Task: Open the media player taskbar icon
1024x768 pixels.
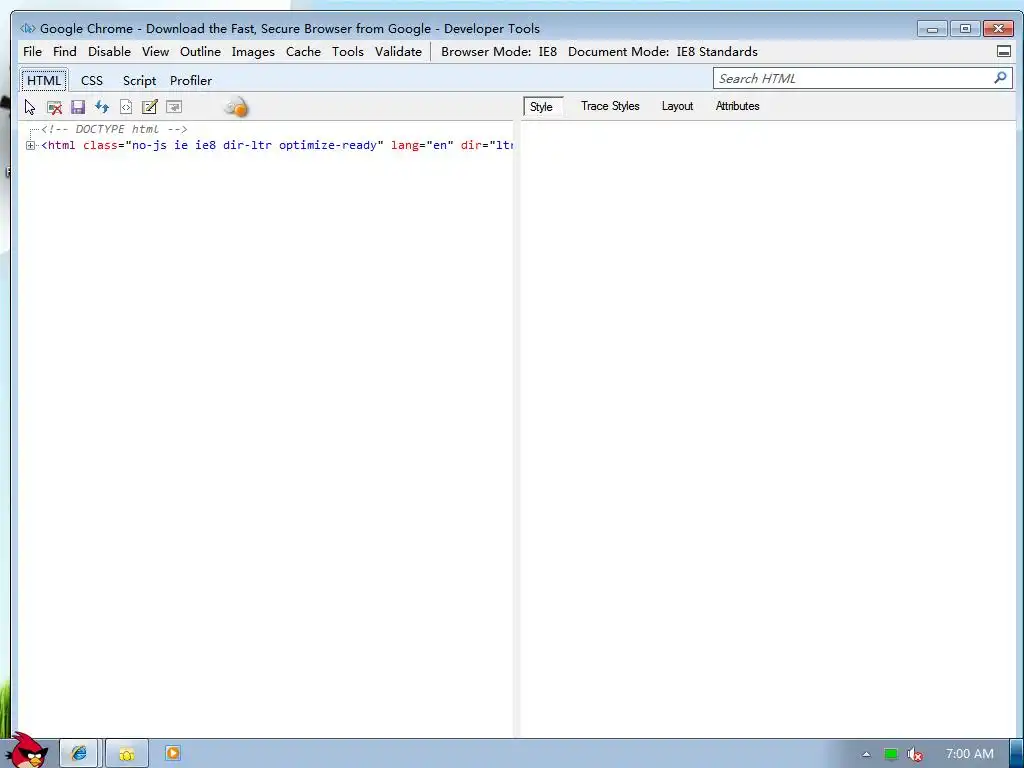Action: tap(172, 753)
